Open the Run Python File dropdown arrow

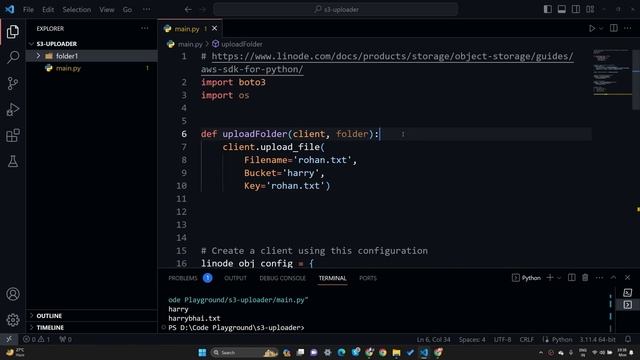pyautogui.click(x=601, y=29)
